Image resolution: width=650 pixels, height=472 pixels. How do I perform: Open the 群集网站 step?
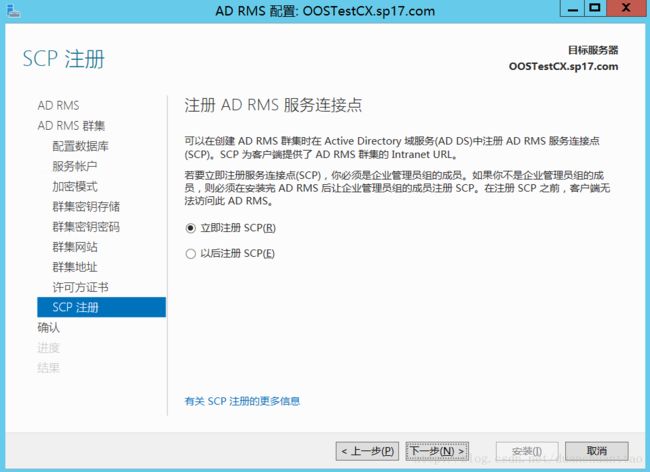point(75,247)
